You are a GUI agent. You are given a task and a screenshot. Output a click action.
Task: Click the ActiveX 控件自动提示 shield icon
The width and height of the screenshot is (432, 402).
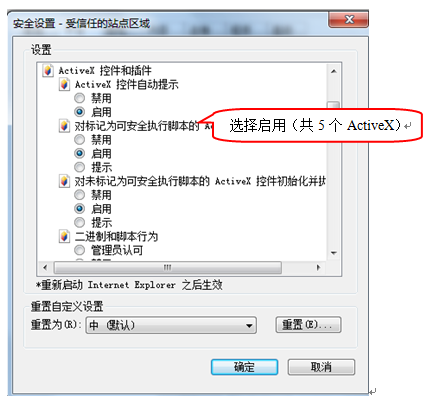64,84
